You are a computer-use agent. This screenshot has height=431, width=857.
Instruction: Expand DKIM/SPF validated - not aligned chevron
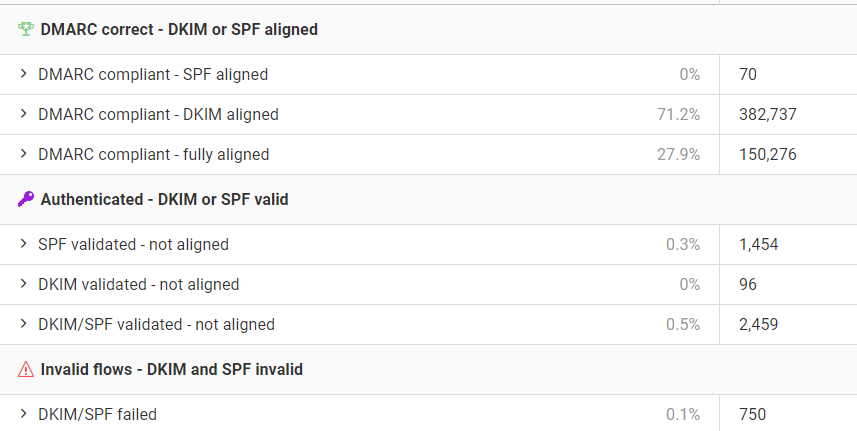click(24, 324)
